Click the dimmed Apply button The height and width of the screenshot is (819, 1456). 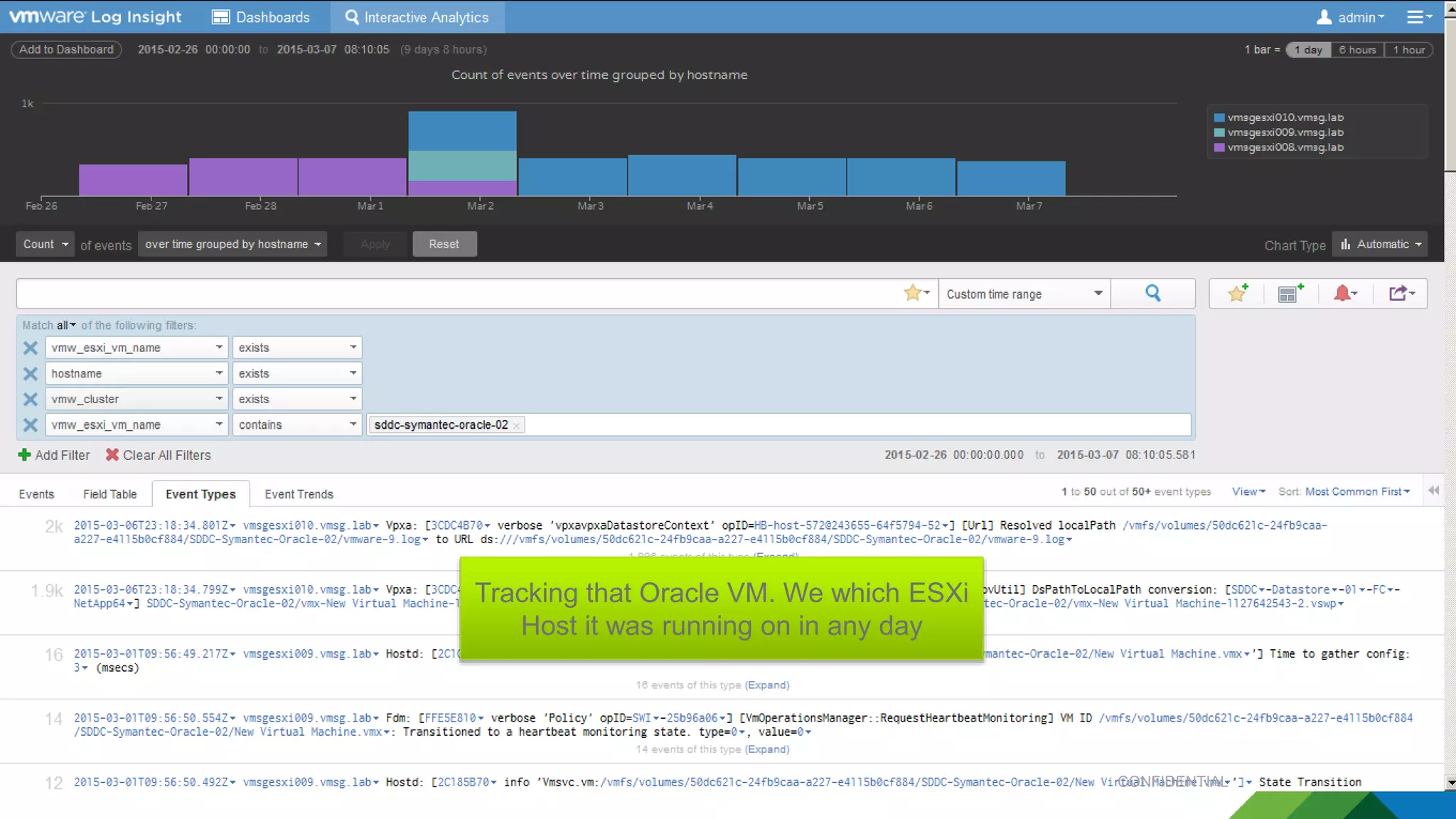[x=375, y=244]
